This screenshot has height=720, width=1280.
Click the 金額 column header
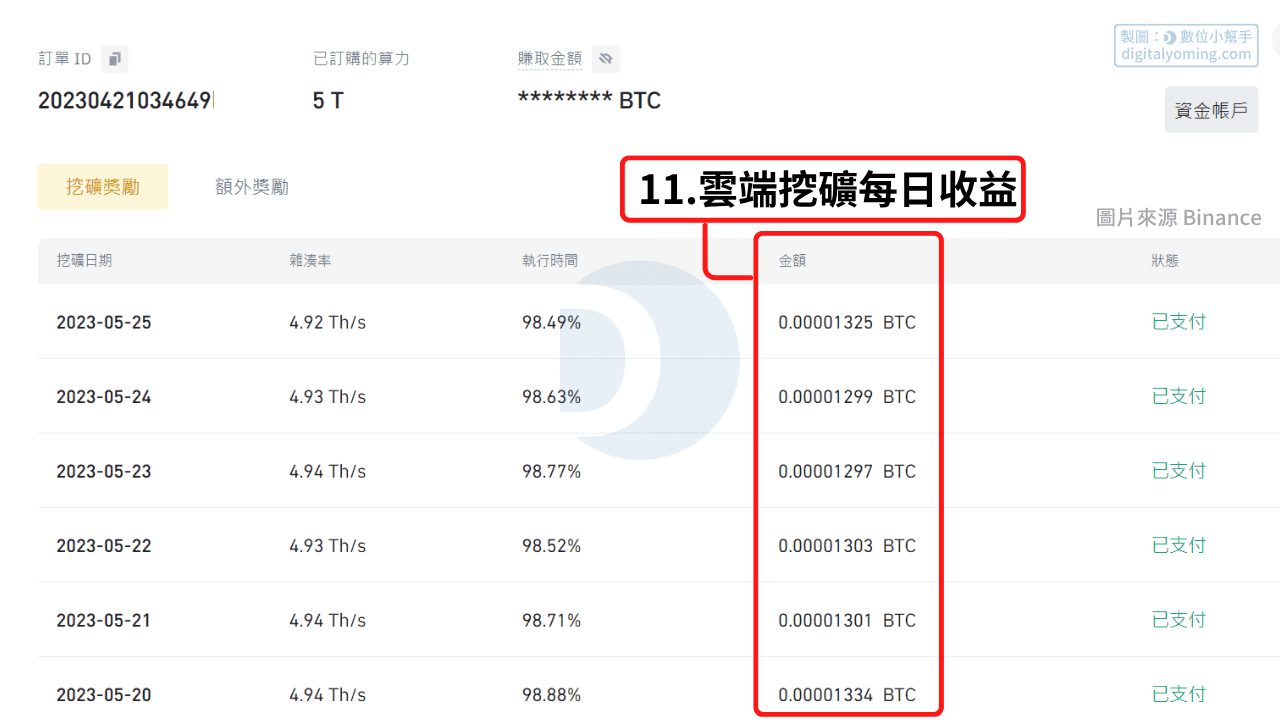coord(792,261)
